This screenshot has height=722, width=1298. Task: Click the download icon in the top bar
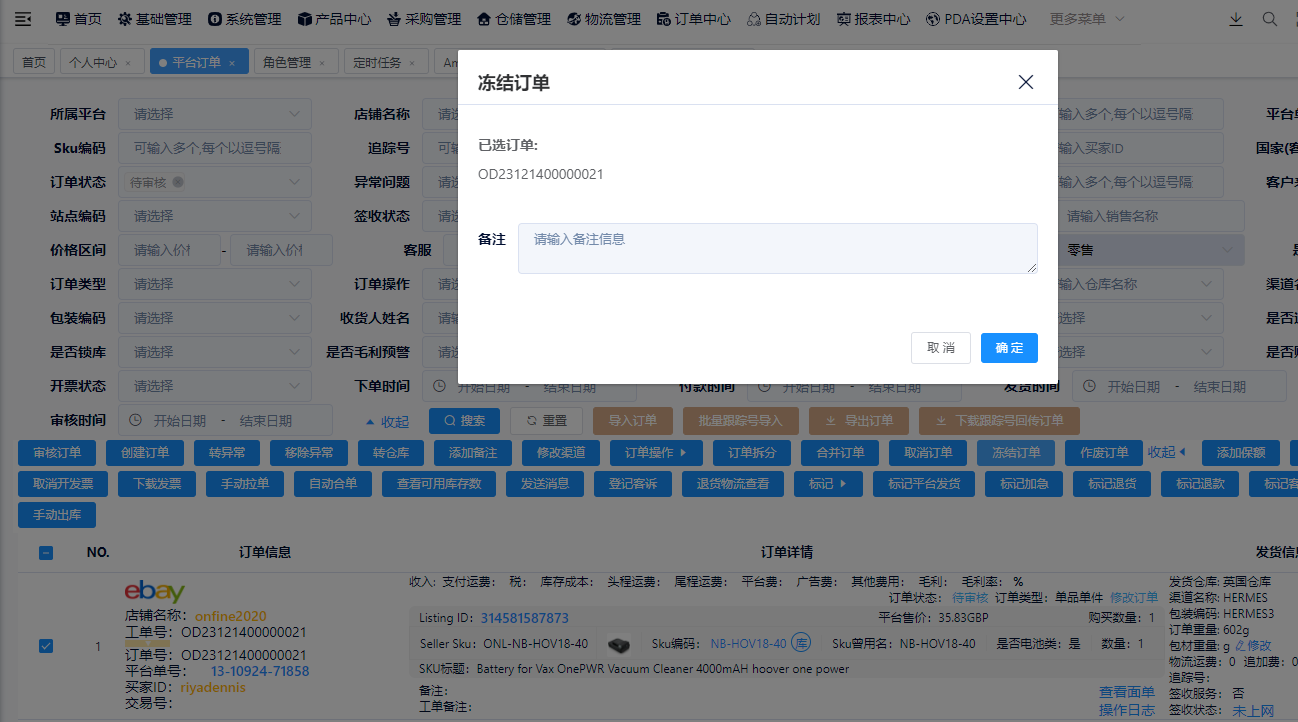click(x=1235, y=17)
